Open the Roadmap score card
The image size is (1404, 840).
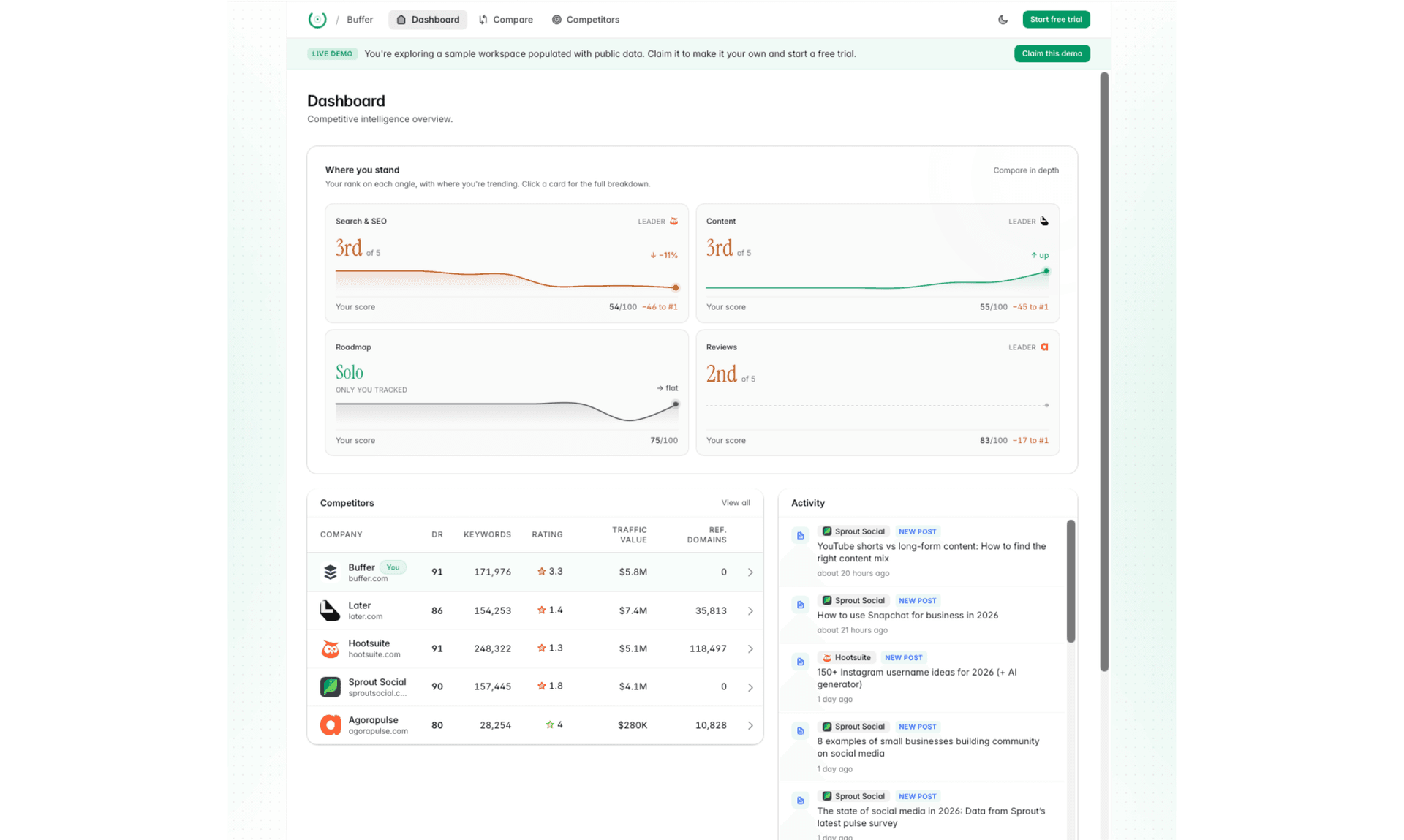pyautogui.click(x=507, y=393)
